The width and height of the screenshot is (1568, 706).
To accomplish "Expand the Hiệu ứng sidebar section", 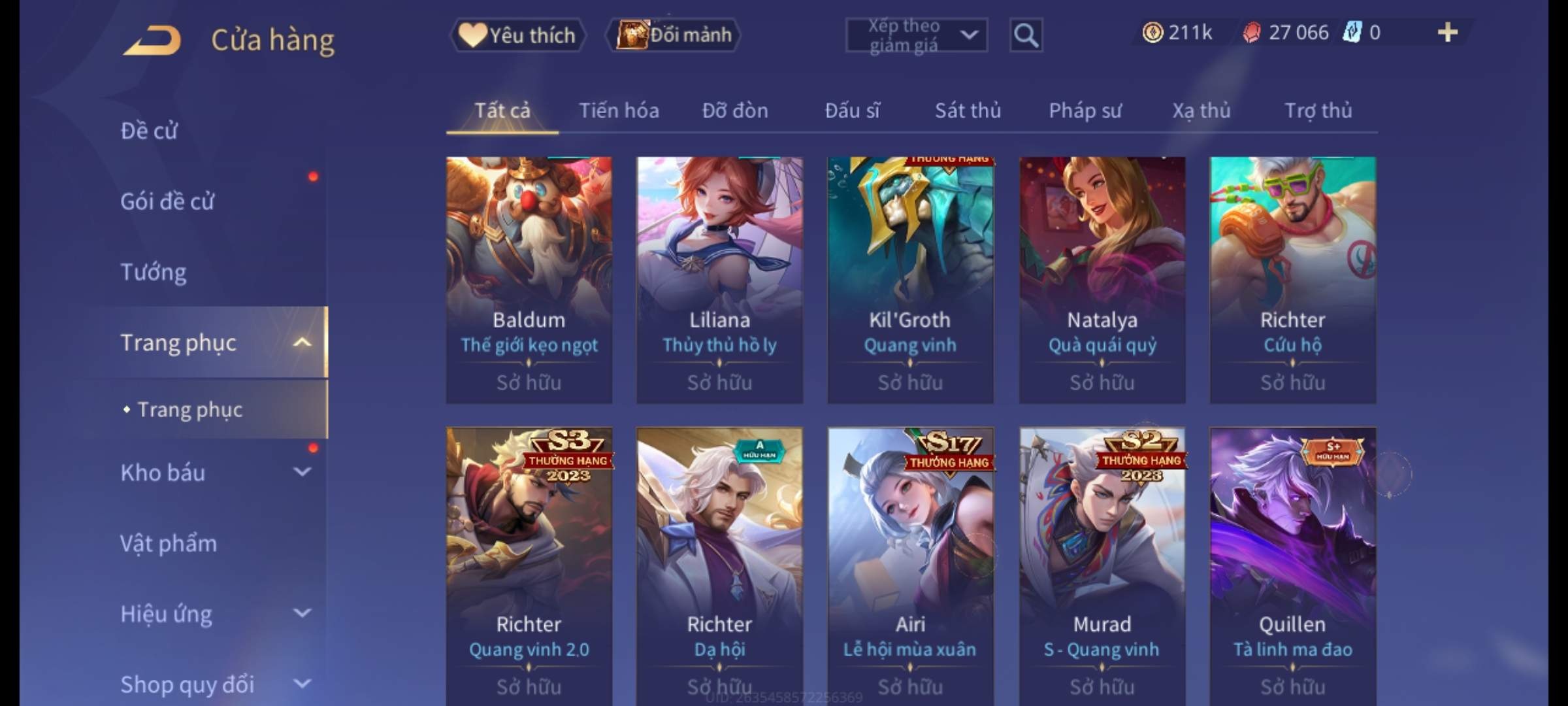I will point(302,613).
